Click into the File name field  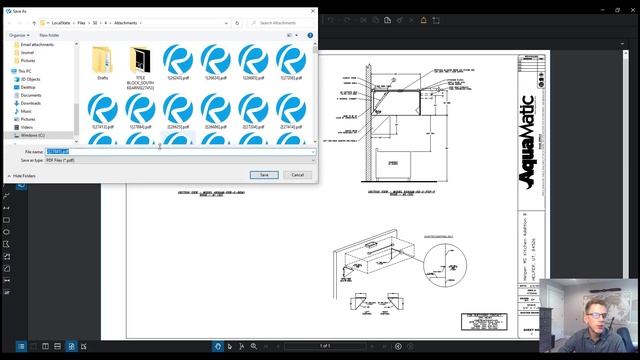pos(180,151)
